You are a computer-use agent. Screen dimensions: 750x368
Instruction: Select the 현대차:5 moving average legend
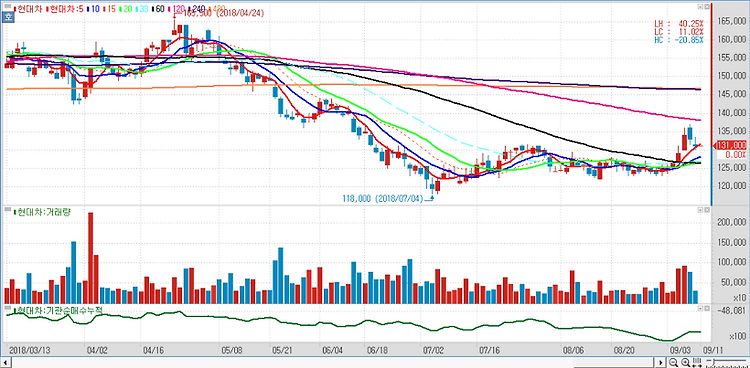[x=65, y=9]
